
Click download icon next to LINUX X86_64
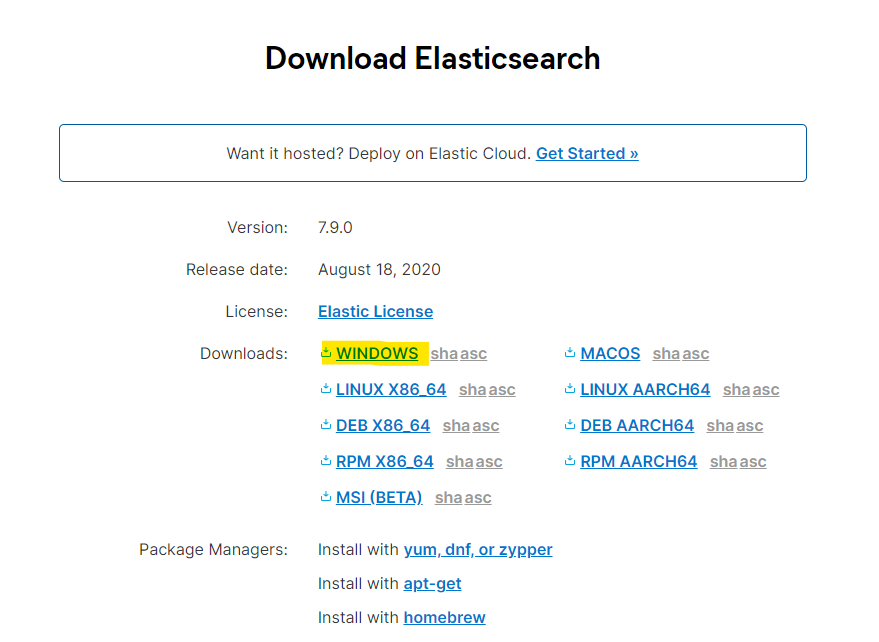click(x=326, y=389)
